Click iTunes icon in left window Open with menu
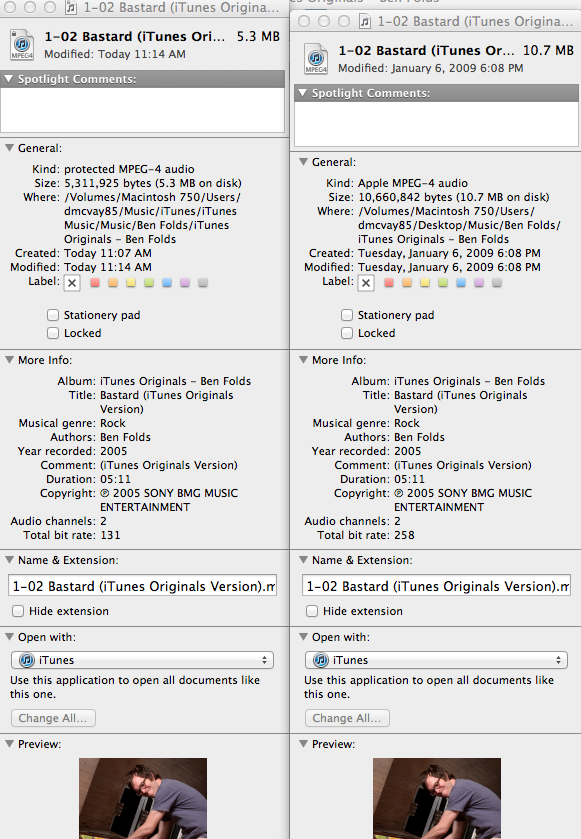 click(27, 660)
